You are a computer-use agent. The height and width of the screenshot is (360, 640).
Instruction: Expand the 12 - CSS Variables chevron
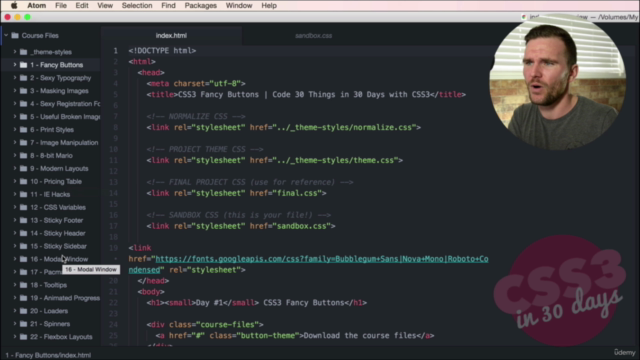pyautogui.click(x=15, y=207)
